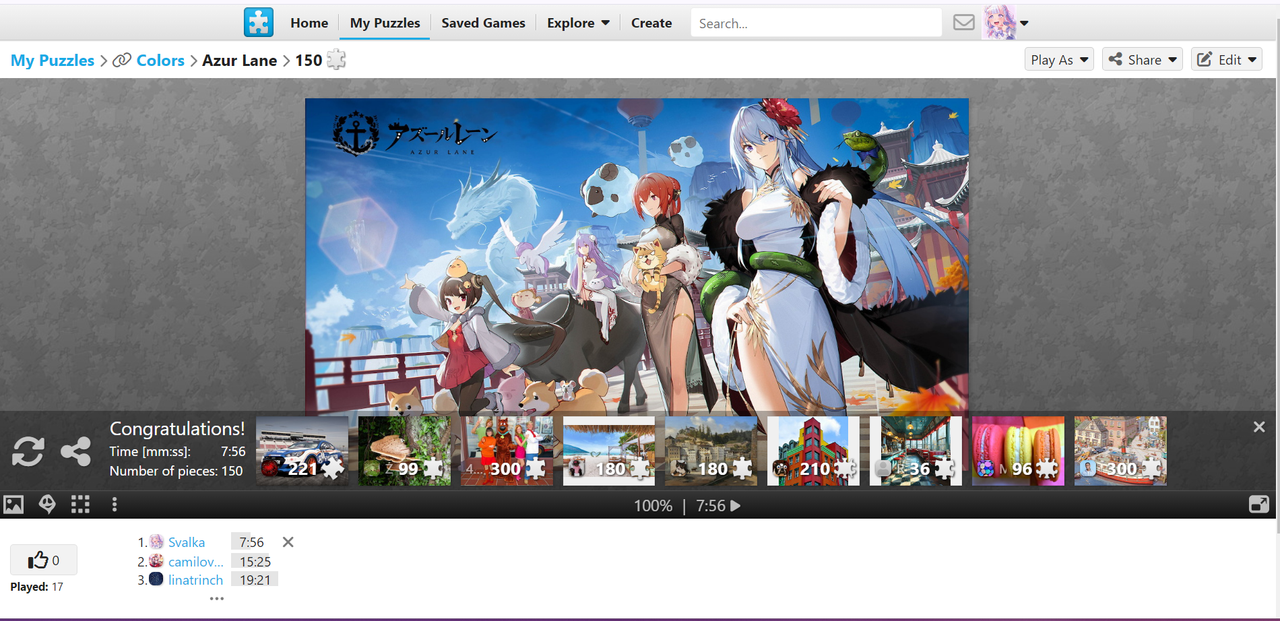Focus the Search input field

[x=816, y=23]
